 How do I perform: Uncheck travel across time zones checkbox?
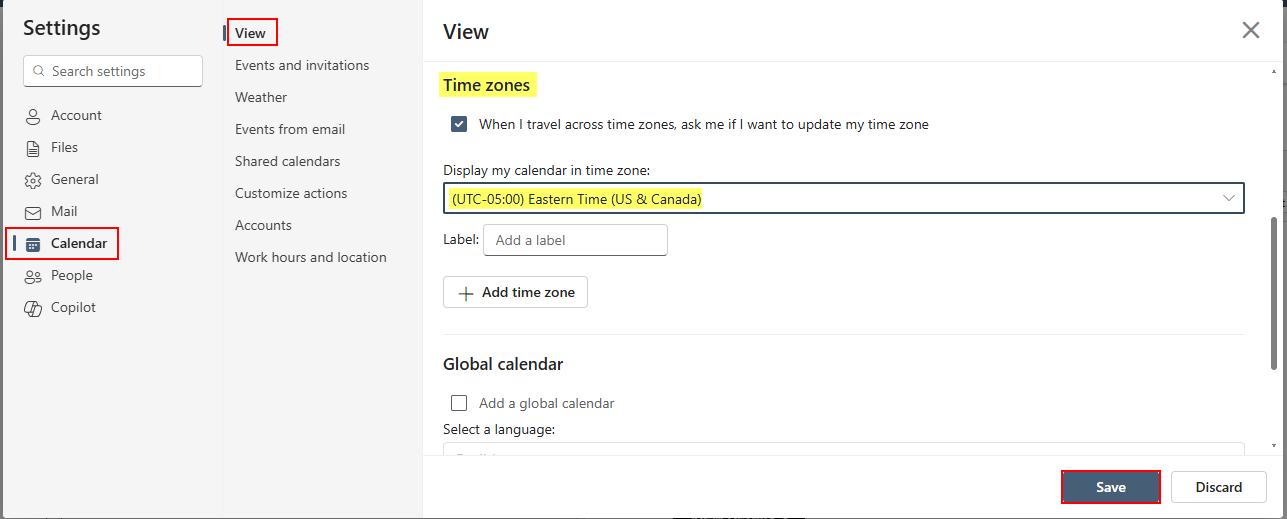459,124
